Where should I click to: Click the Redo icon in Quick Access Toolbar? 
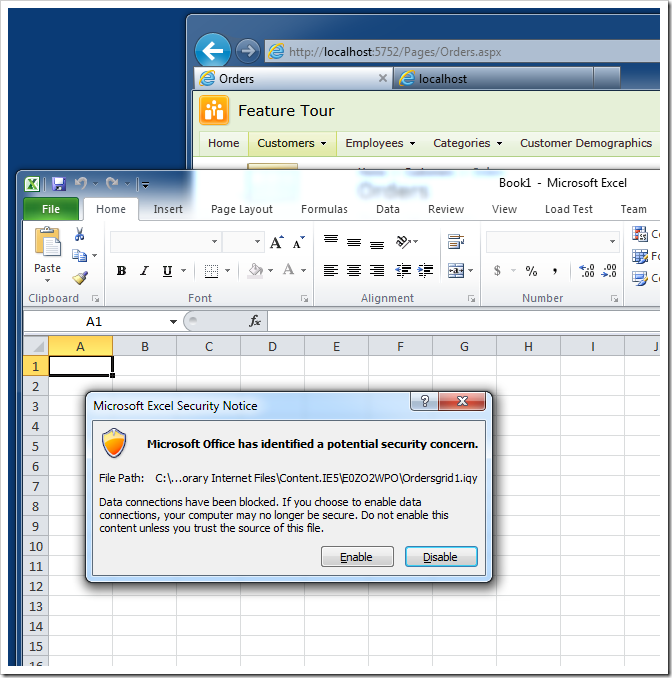point(112,184)
